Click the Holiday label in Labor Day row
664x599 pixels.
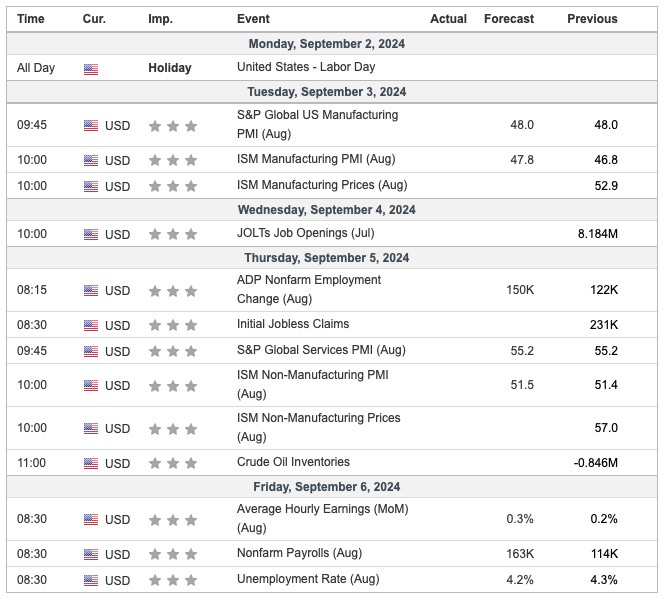[x=170, y=68]
